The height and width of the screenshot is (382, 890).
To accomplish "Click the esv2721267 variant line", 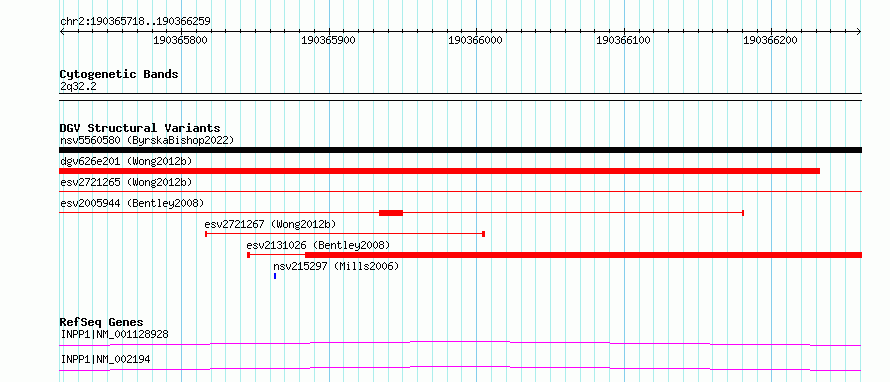I will point(345,234).
